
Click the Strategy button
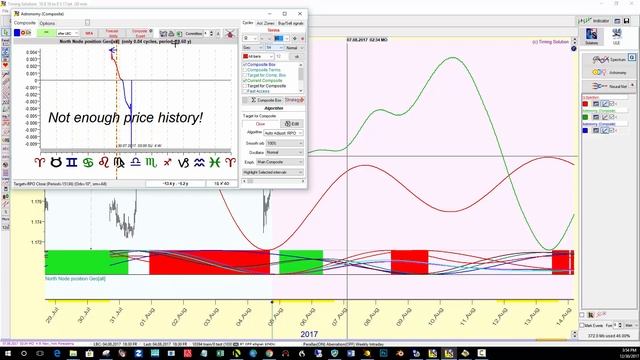[x=294, y=100]
